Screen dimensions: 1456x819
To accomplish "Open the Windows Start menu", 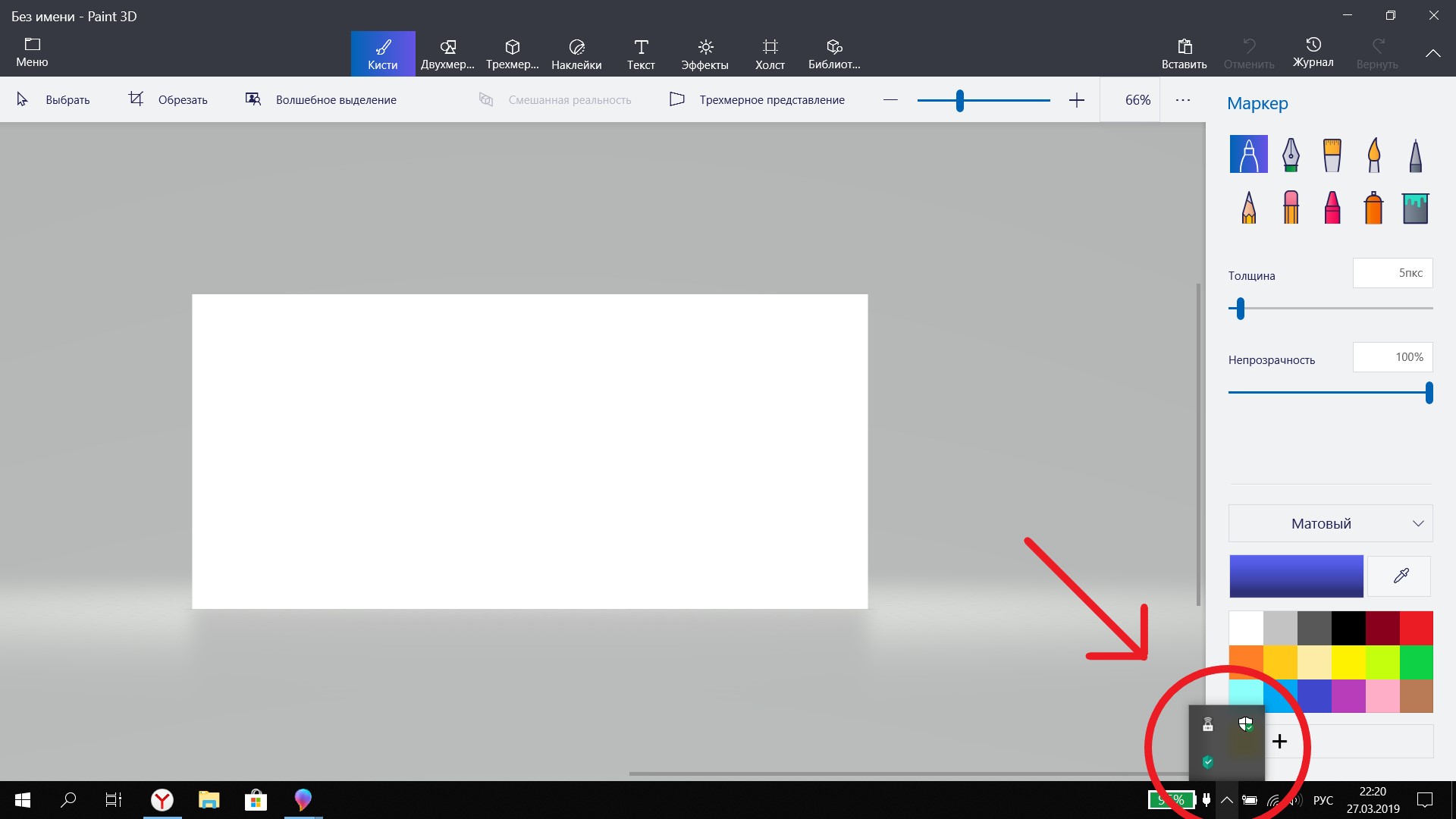I will (23, 800).
